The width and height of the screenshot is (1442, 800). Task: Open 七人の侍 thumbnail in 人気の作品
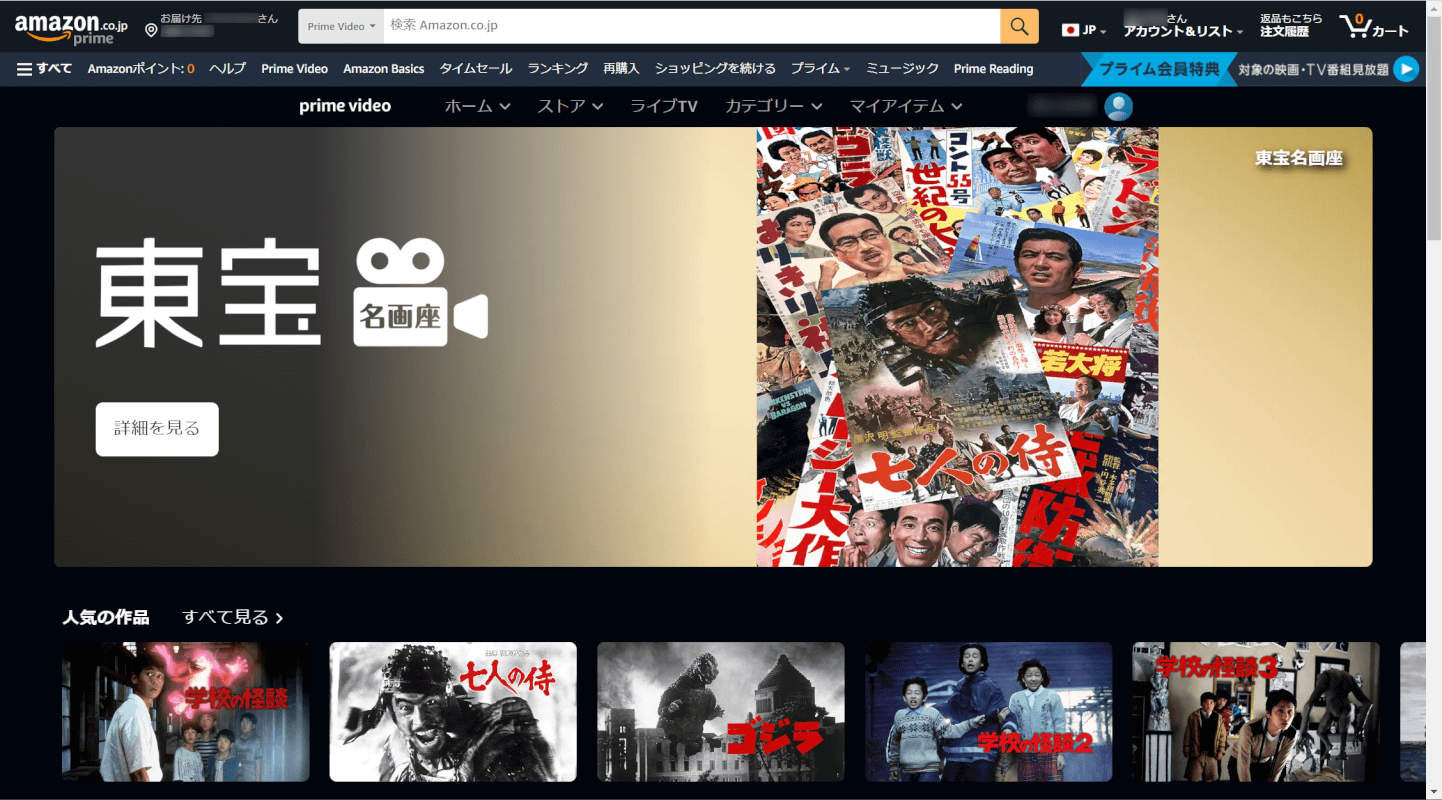453,712
